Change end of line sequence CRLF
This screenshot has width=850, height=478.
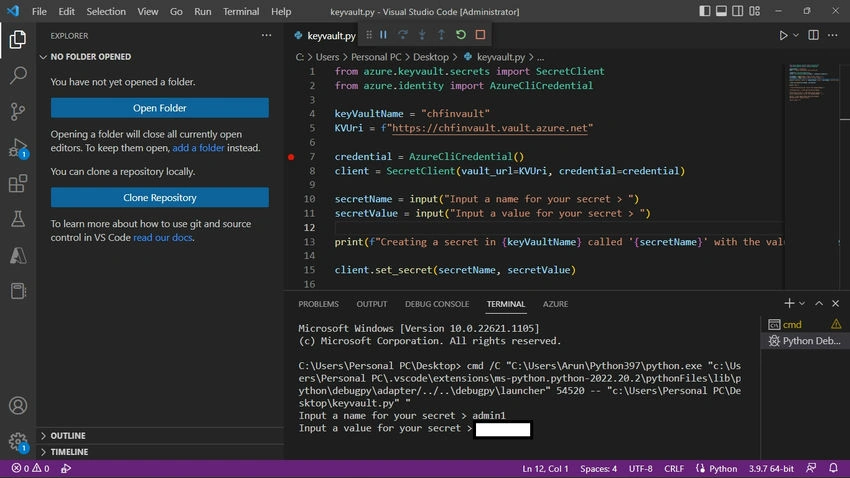point(674,469)
